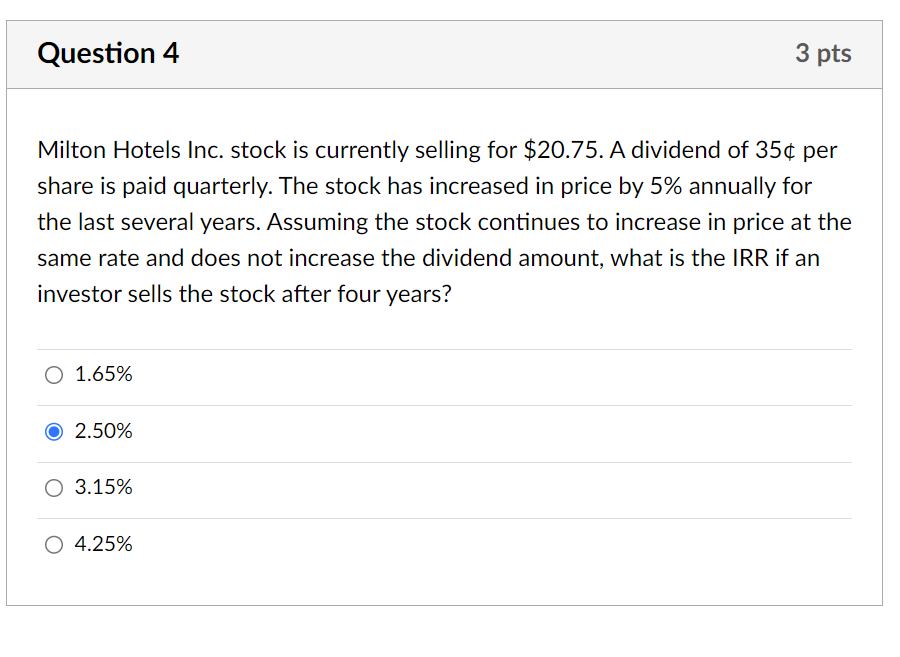Click the 3 pts points label
This screenshot has height=657, width=900.
click(x=823, y=54)
